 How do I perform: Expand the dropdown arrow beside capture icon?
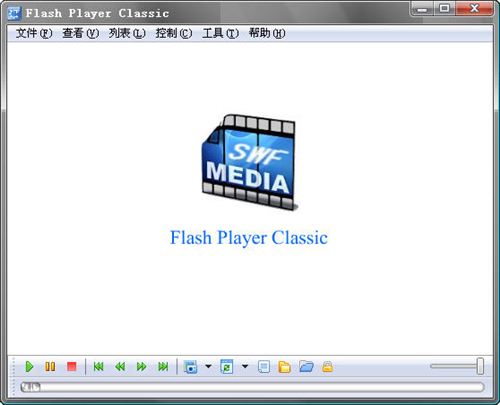point(208,366)
